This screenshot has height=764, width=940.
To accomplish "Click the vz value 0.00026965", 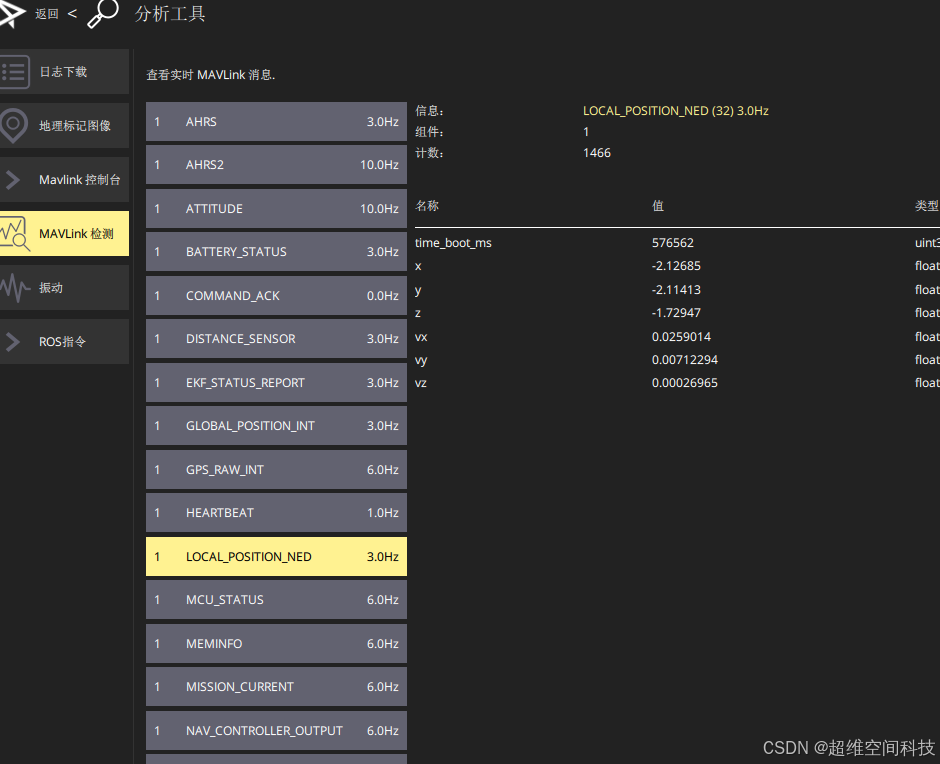I will [x=685, y=383].
